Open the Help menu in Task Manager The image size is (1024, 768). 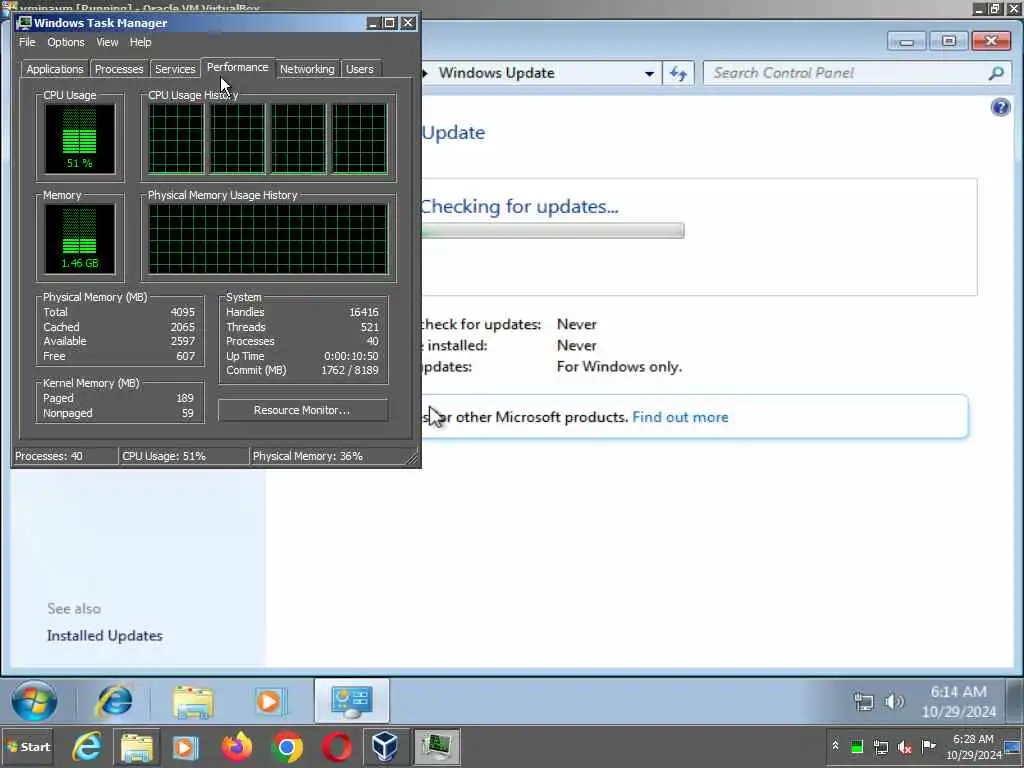click(140, 42)
